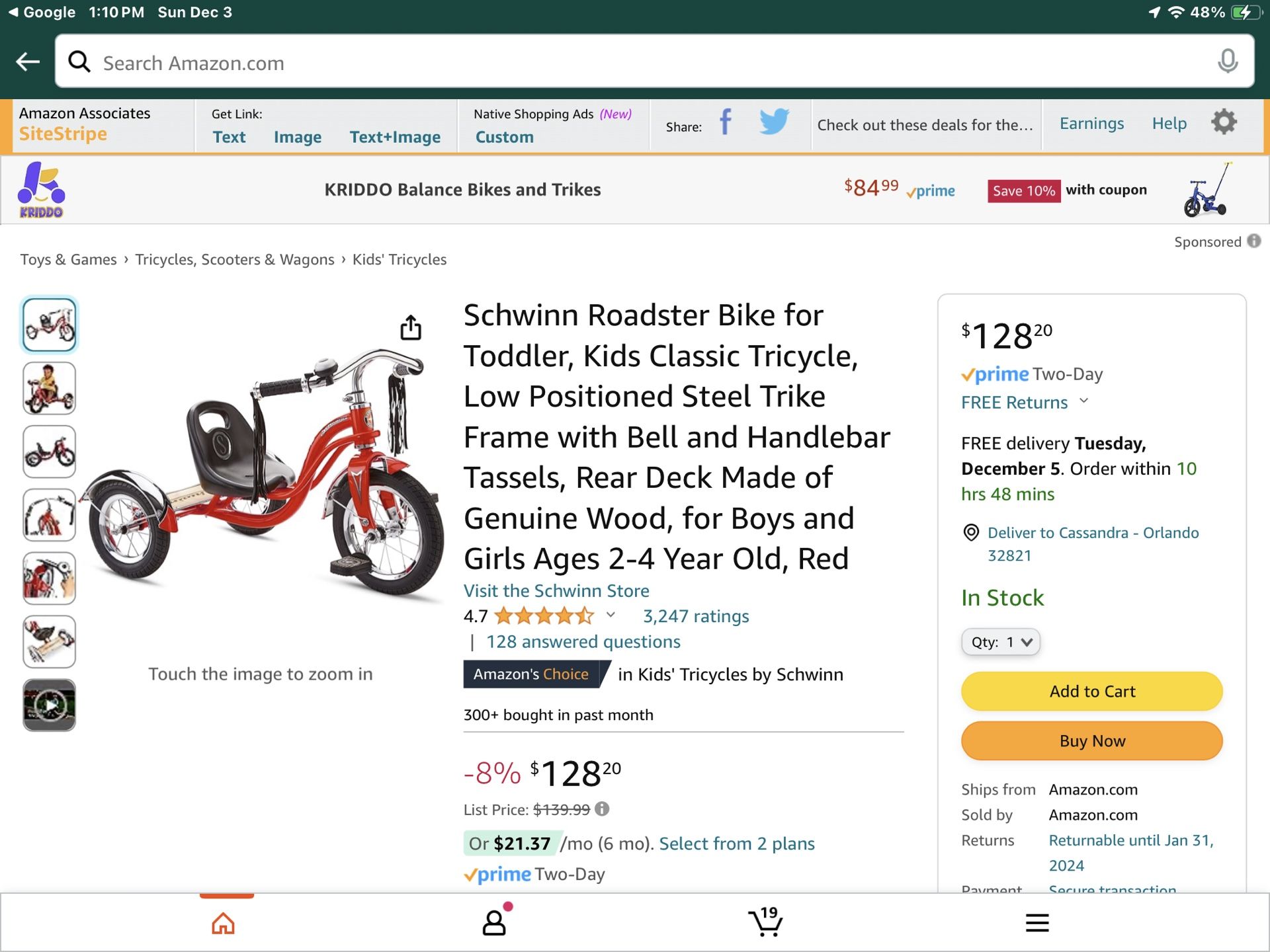Switch to the Home tab
Viewport: 1270px width, 952px height.
[x=223, y=923]
